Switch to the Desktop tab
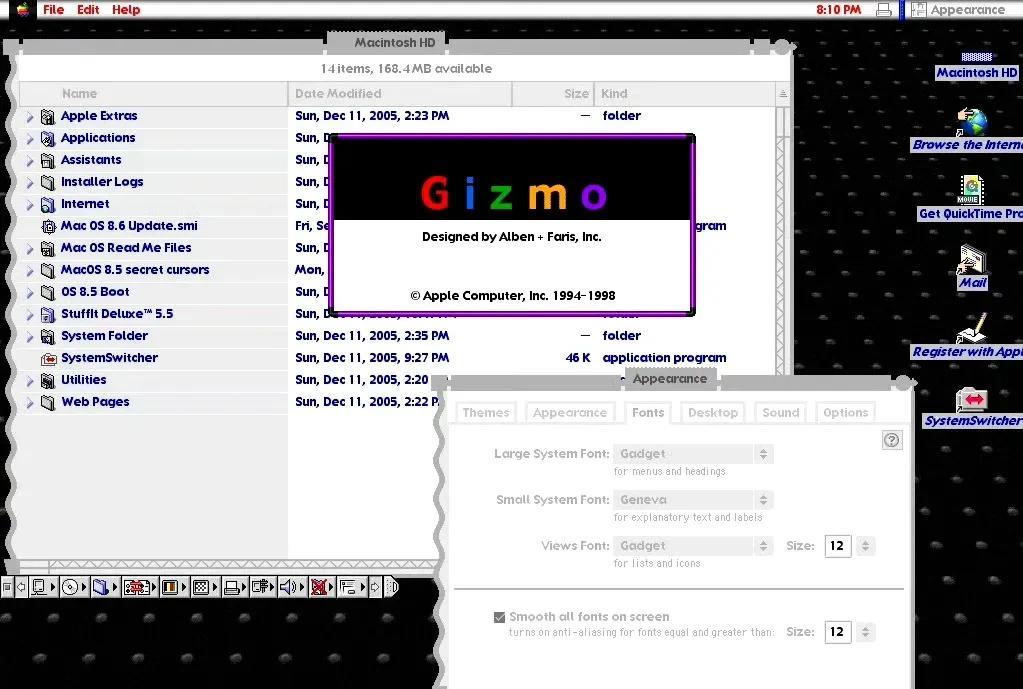The height and width of the screenshot is (689, 1023). [x=712, y=412]
